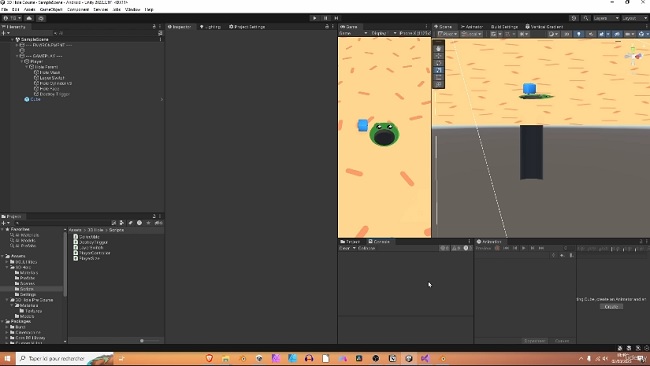Select the Rotate tool in Scene overlay
The image size is (650, 366).
coord(439,63)
